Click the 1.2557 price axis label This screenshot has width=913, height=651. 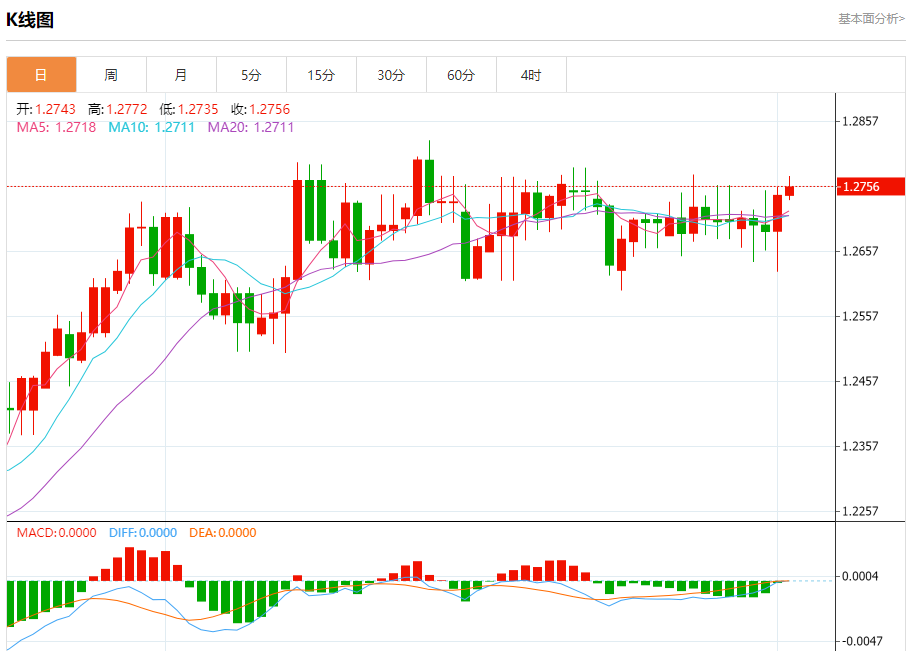pos(861,316)
